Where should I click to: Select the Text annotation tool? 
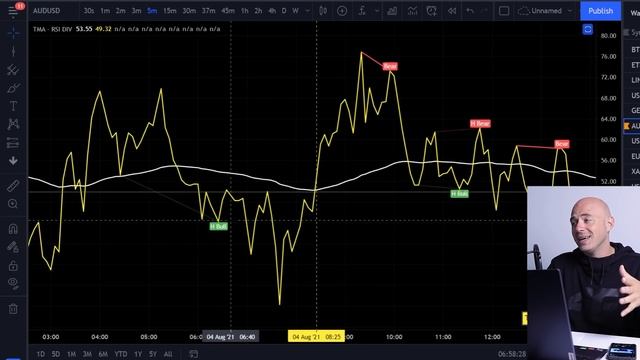click(13, 106)
